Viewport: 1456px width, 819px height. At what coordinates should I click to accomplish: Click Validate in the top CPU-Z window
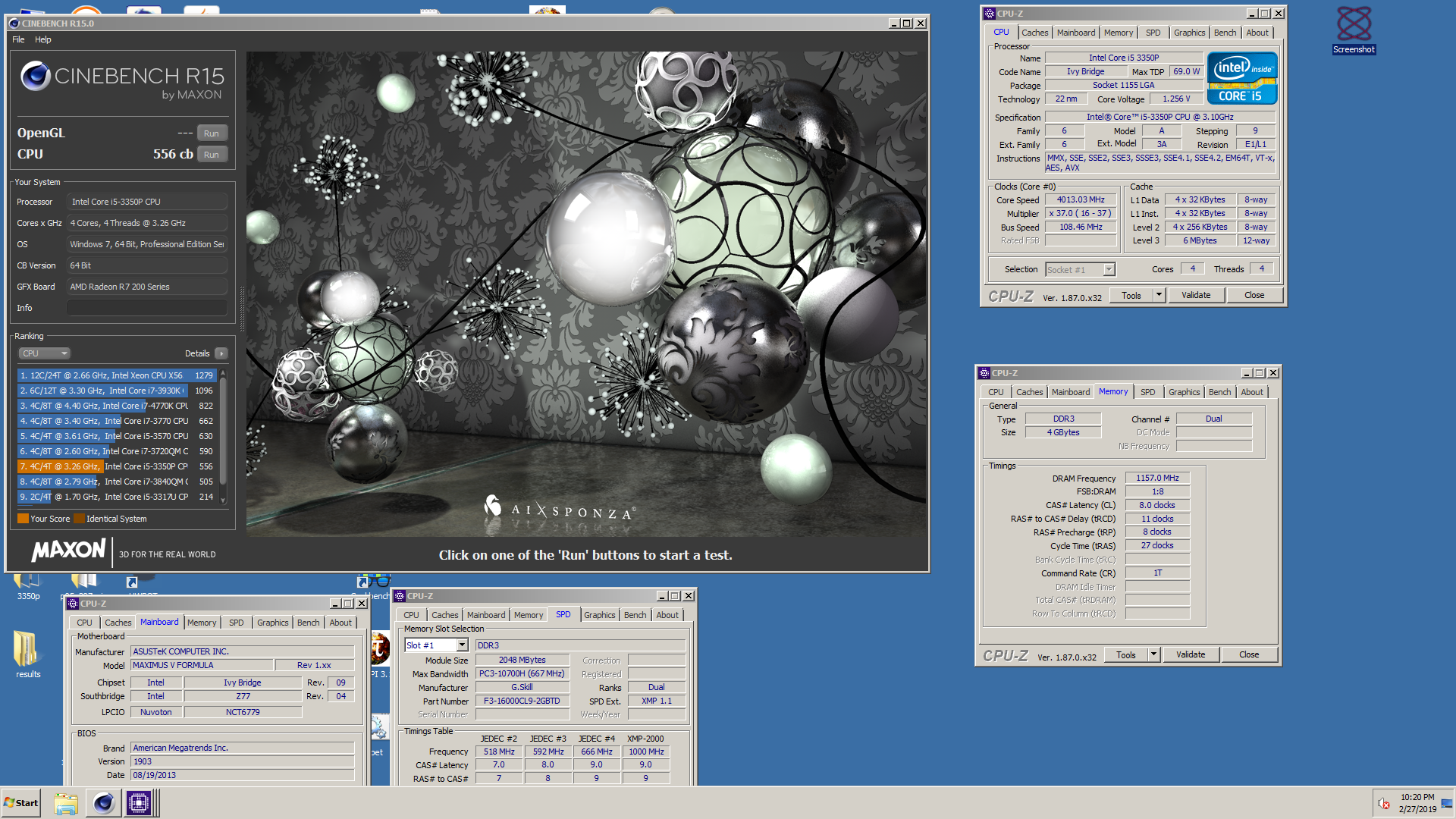[1196, 295]
